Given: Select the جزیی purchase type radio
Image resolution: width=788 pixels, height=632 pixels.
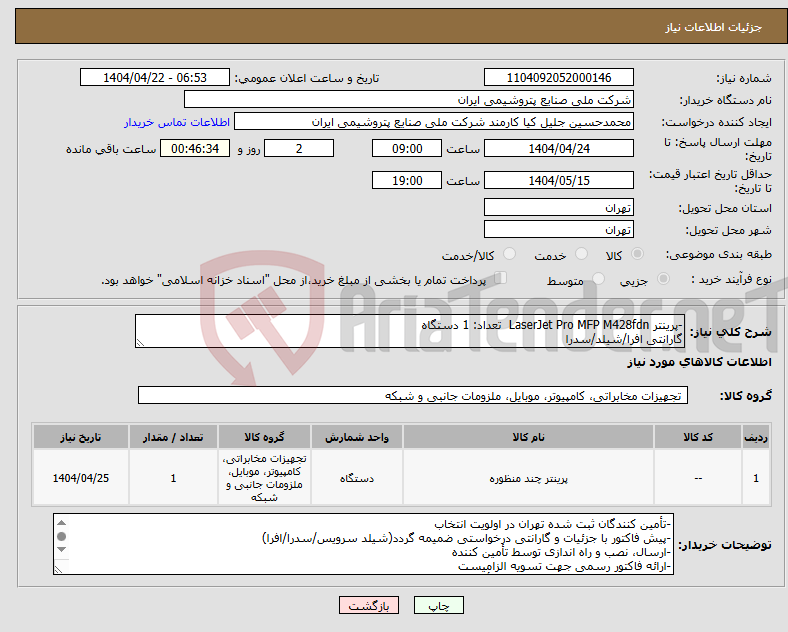Looking at the screenshot, I should click(663, 278).
